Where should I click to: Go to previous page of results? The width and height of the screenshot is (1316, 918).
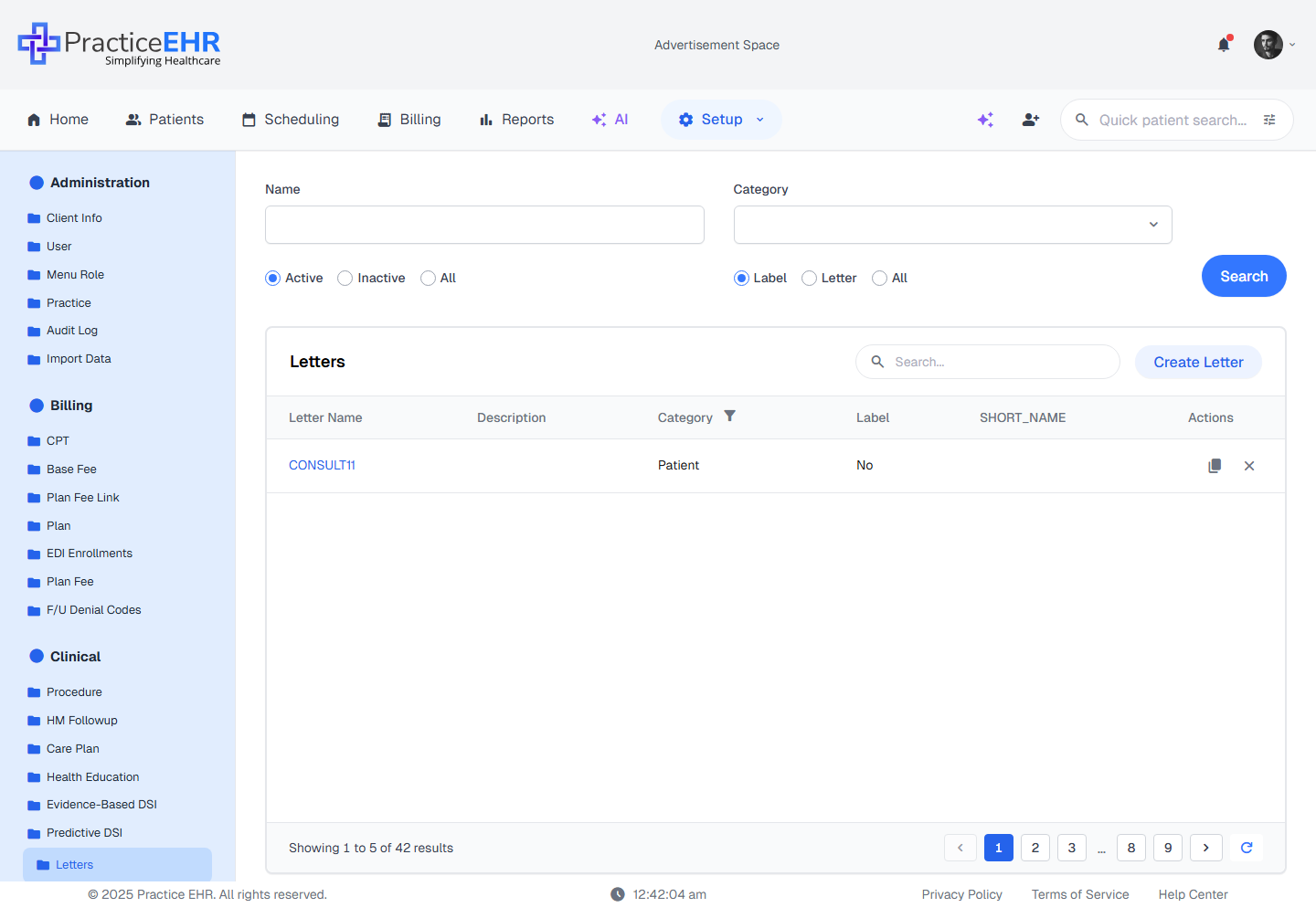point(960,848)
